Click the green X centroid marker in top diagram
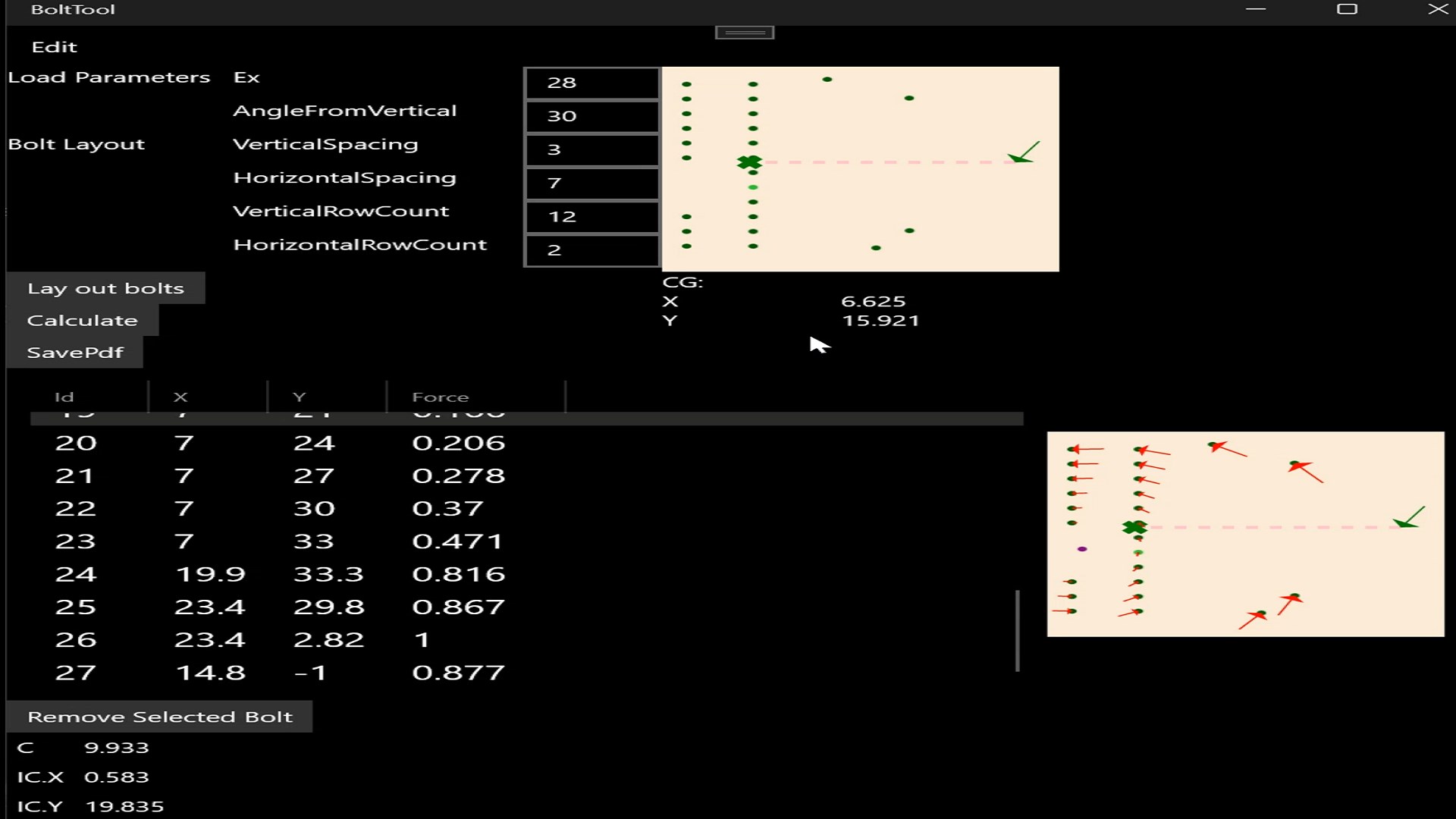Image resolution: width=1456 pixels, height=819 pixels. [749, 162]
